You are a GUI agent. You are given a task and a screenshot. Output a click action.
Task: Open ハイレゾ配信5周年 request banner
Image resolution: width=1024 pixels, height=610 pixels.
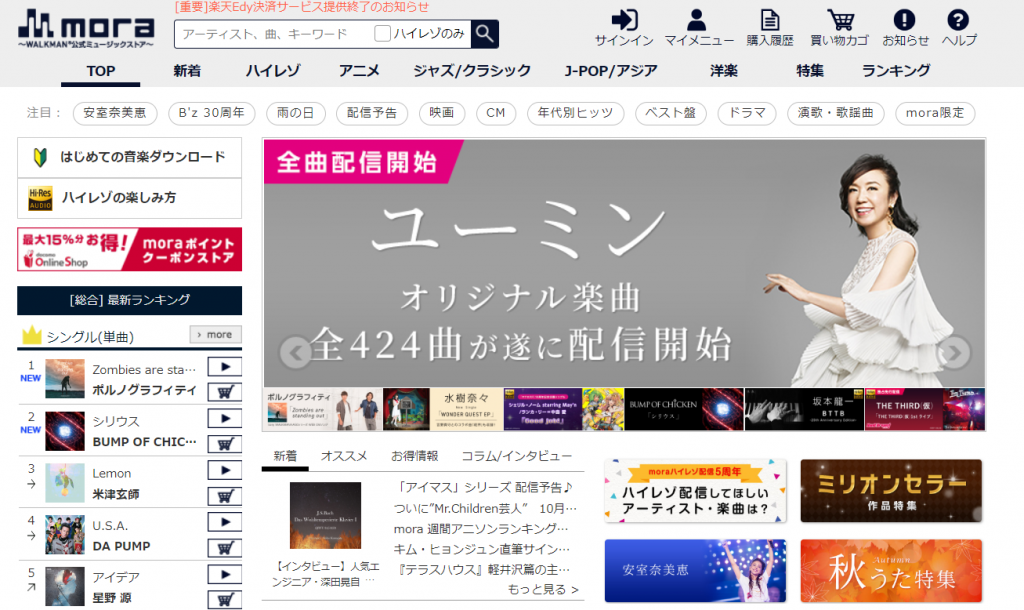[x=695, y=490]
